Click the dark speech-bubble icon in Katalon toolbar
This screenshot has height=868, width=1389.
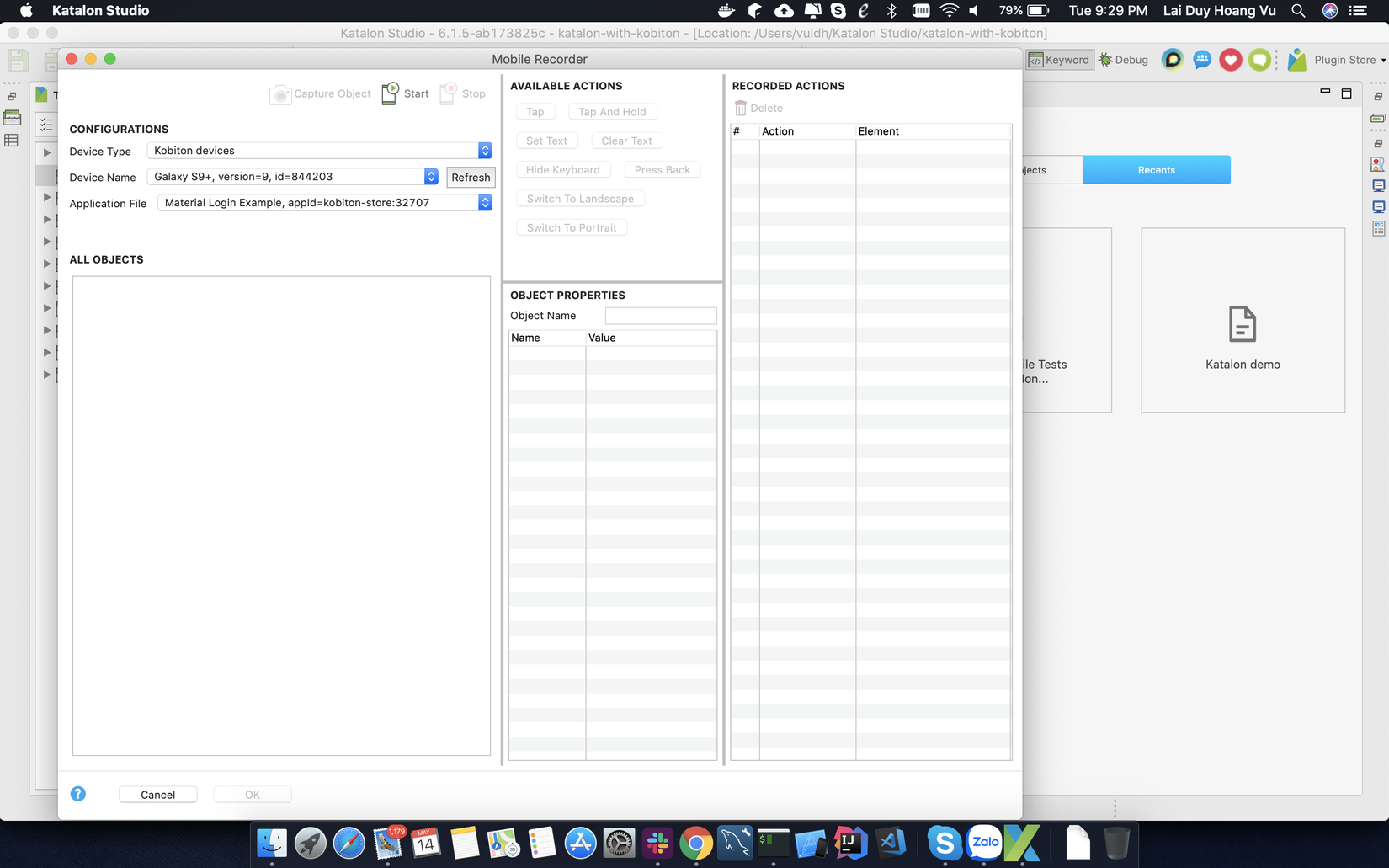pos(1173,60)
